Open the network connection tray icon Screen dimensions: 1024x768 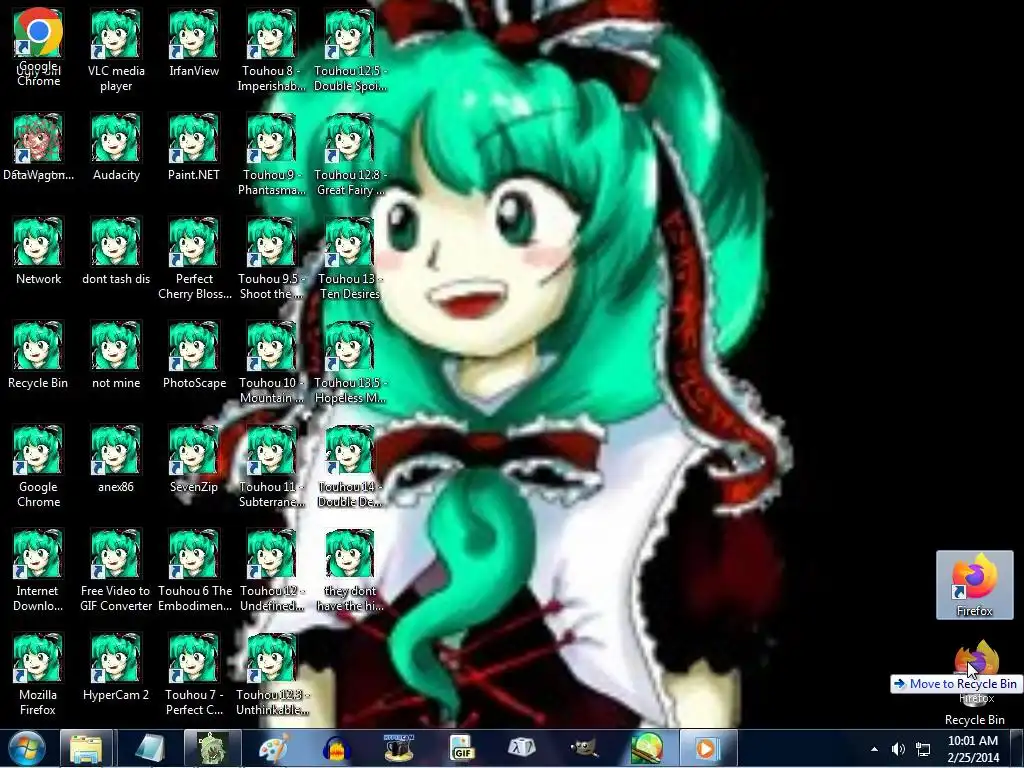pyautogui.click(x=923, y=749)
